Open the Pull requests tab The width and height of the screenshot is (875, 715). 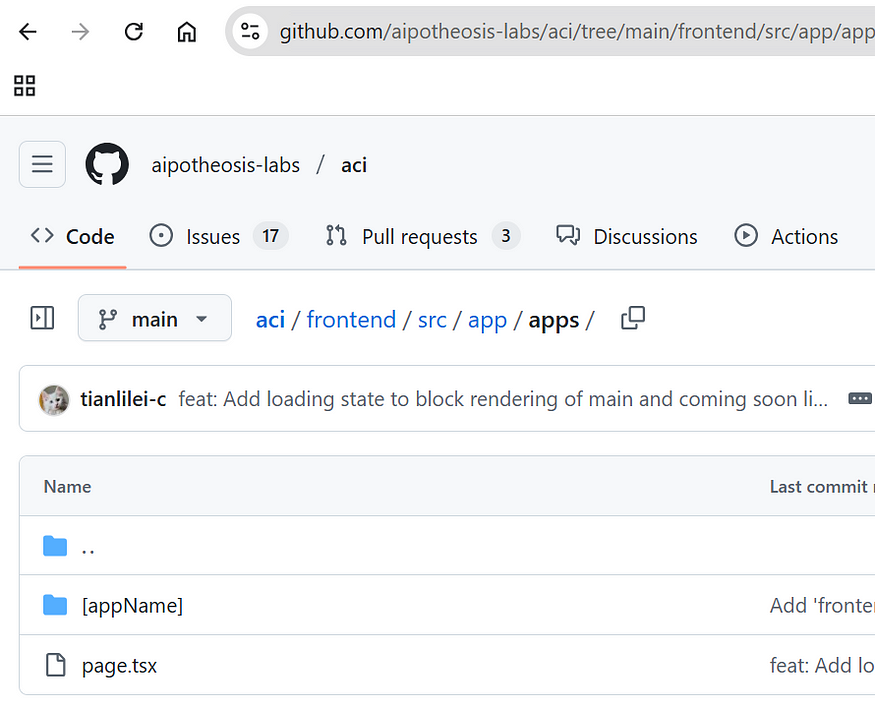tap(420, 237)
